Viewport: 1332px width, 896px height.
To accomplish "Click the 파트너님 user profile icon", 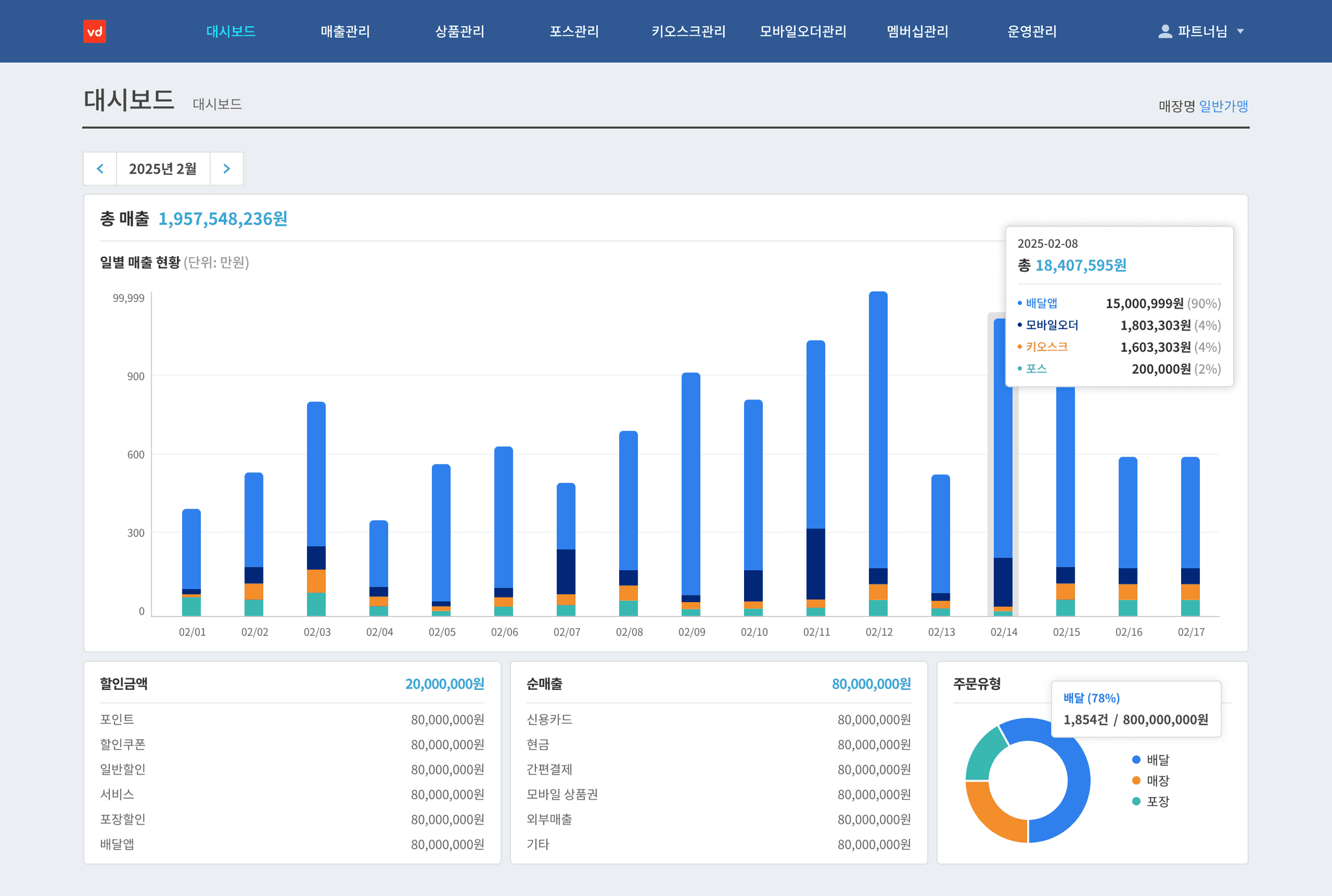I will coord(1165,31).
